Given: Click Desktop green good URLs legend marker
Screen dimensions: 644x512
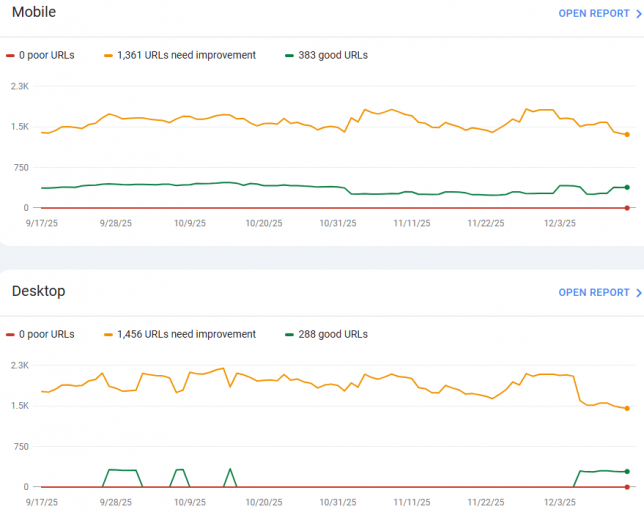Looking at the screenshot, I should click(x=290, y=334).
